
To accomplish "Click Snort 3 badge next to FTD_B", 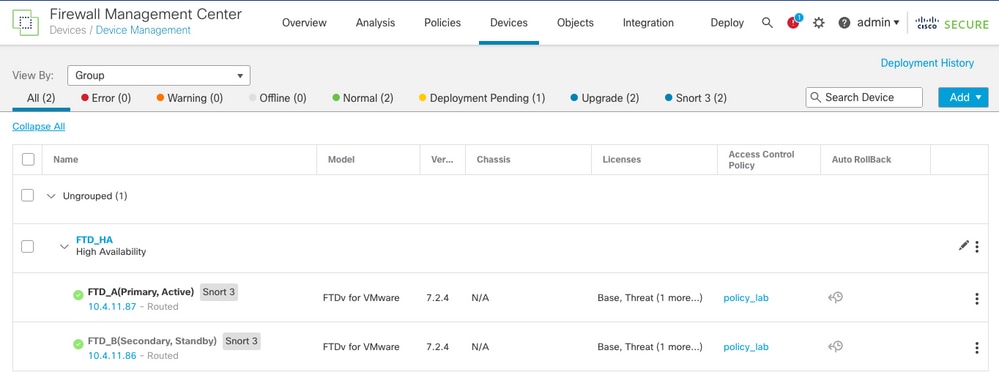I will point(241,341).
